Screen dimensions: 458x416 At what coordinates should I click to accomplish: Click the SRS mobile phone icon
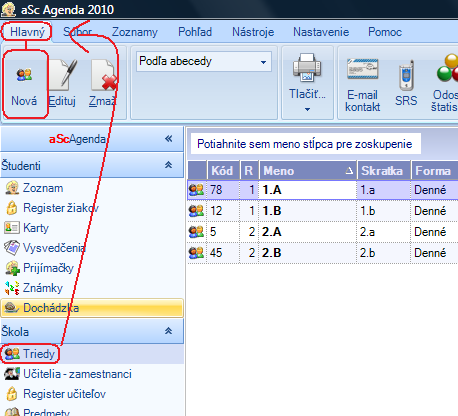point(406,75)
